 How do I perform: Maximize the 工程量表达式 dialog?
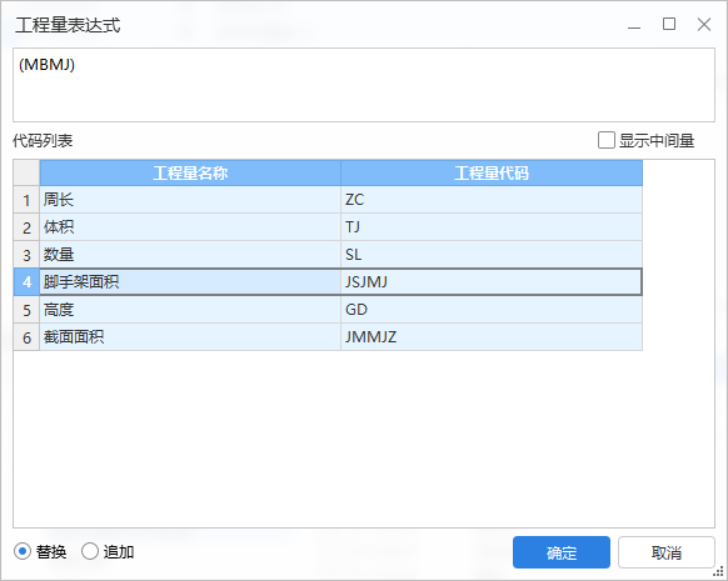tap(669, 24)
